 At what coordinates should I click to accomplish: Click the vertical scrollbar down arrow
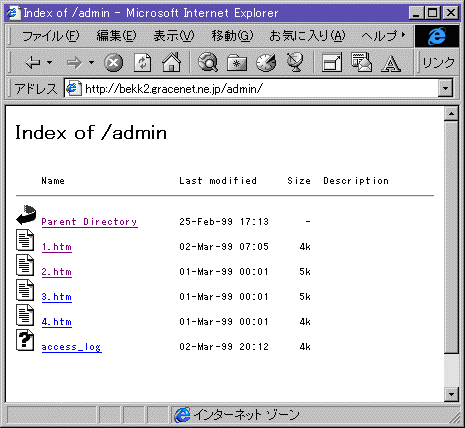[x=451, y=394]
